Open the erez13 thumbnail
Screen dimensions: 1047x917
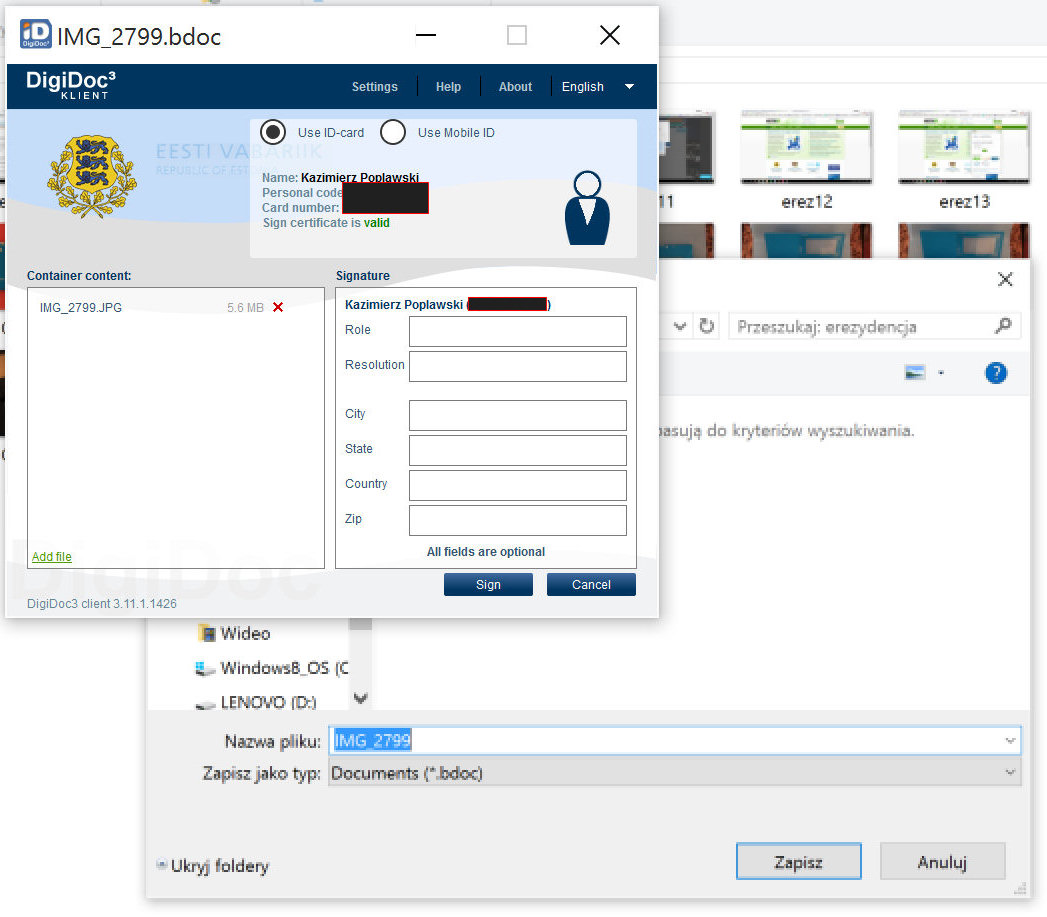tap(964, 150)
